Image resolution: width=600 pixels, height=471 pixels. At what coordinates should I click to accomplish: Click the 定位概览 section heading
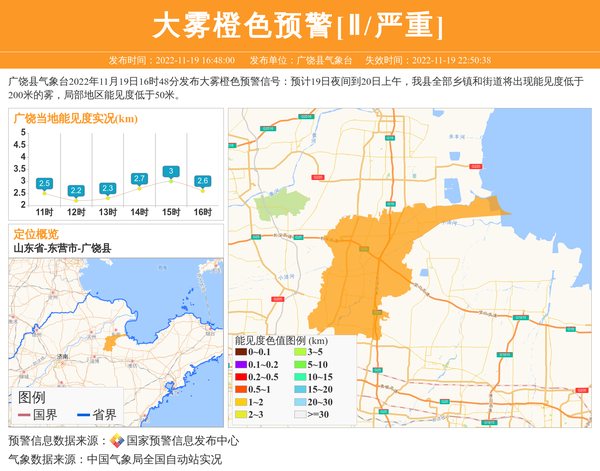coord(36,234)
